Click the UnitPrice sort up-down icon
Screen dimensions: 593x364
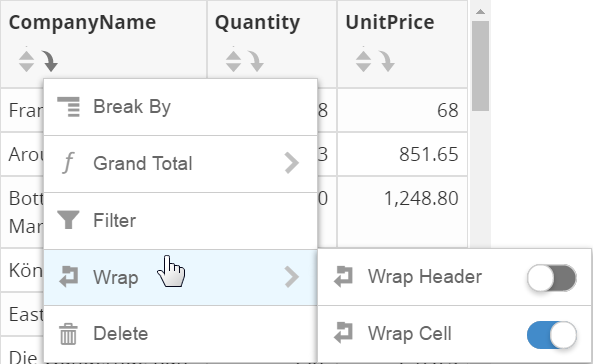pos(363,60)
